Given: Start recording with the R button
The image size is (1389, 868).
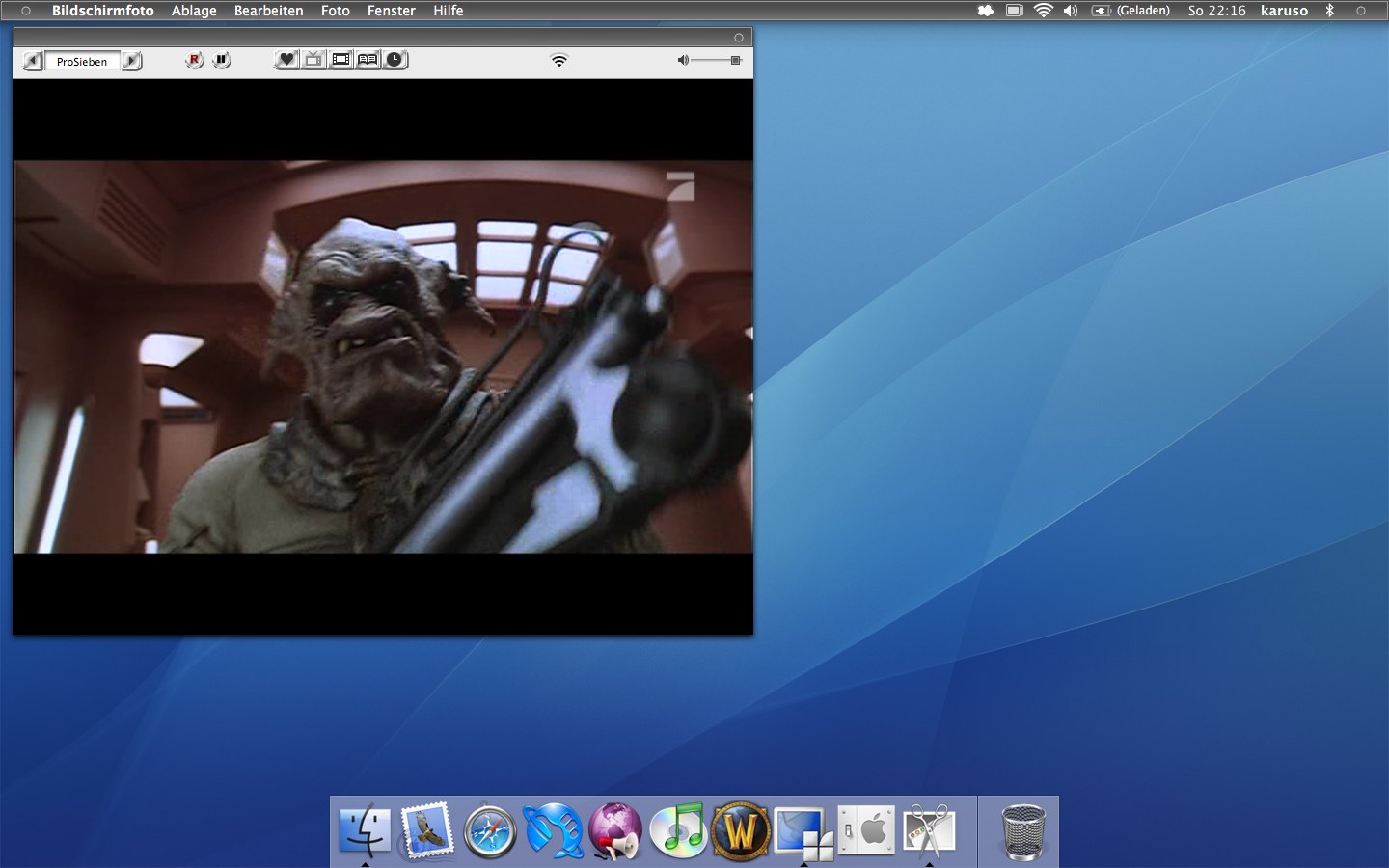Looking at the screenshot, I should pyautogui.click(x=194, y=60).
